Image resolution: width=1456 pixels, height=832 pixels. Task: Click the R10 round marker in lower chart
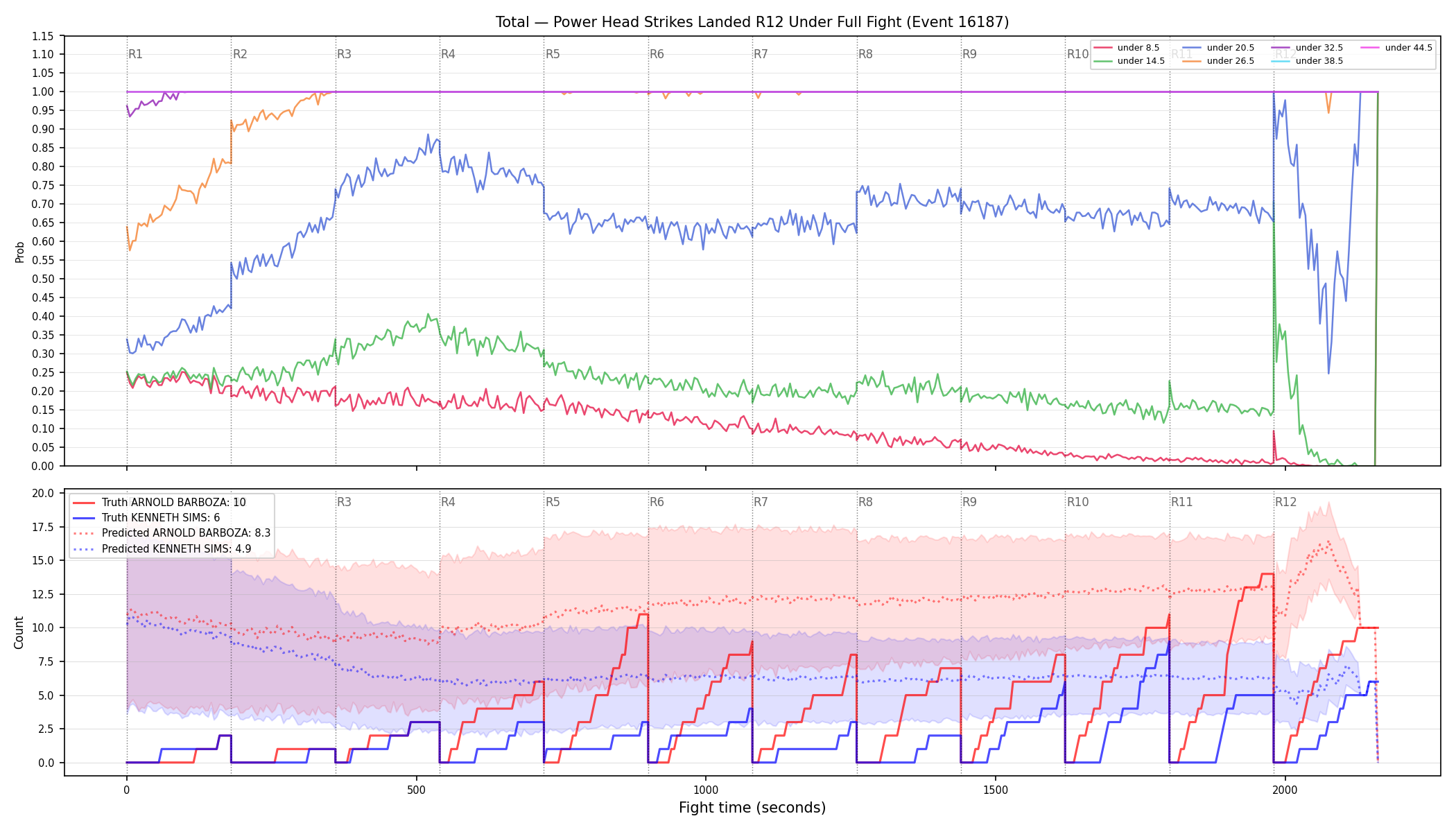pyautogui.click(x=1077, y=502)
